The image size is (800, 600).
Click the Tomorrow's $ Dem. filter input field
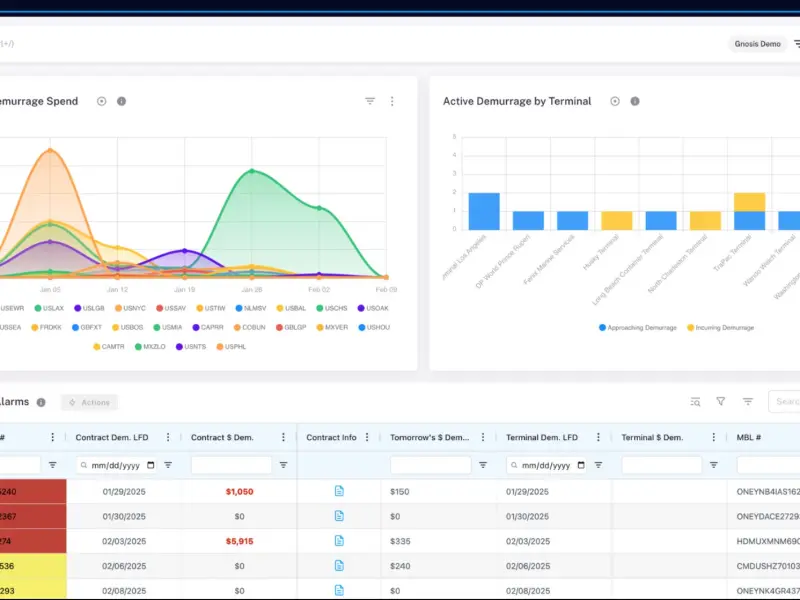[x=430, y=465]
